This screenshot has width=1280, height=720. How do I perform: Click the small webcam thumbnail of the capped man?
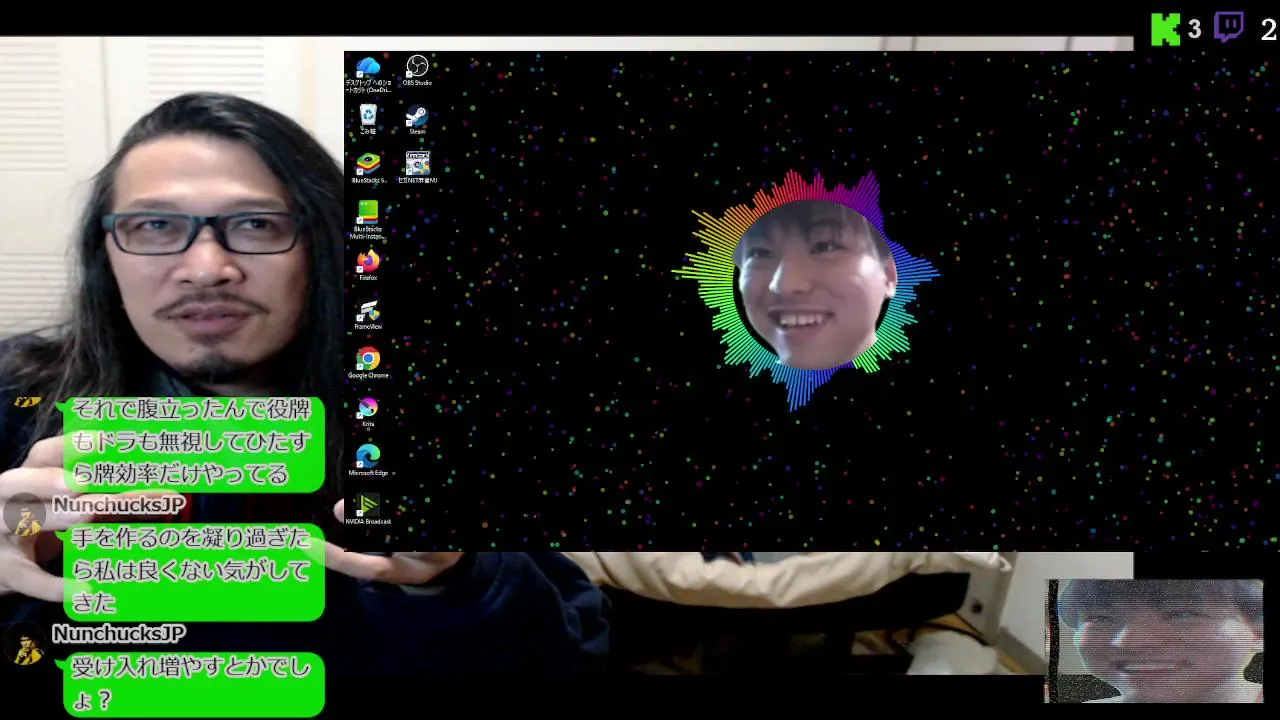click(x=1154, y=640)
